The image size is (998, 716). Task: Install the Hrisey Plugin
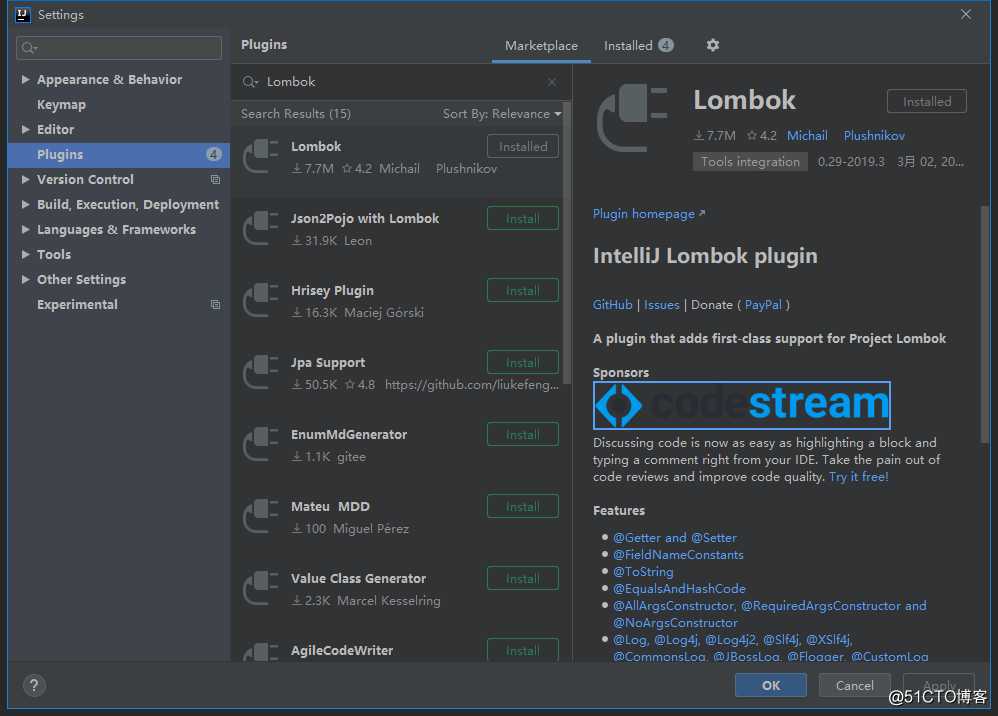(x=523, y=291)
